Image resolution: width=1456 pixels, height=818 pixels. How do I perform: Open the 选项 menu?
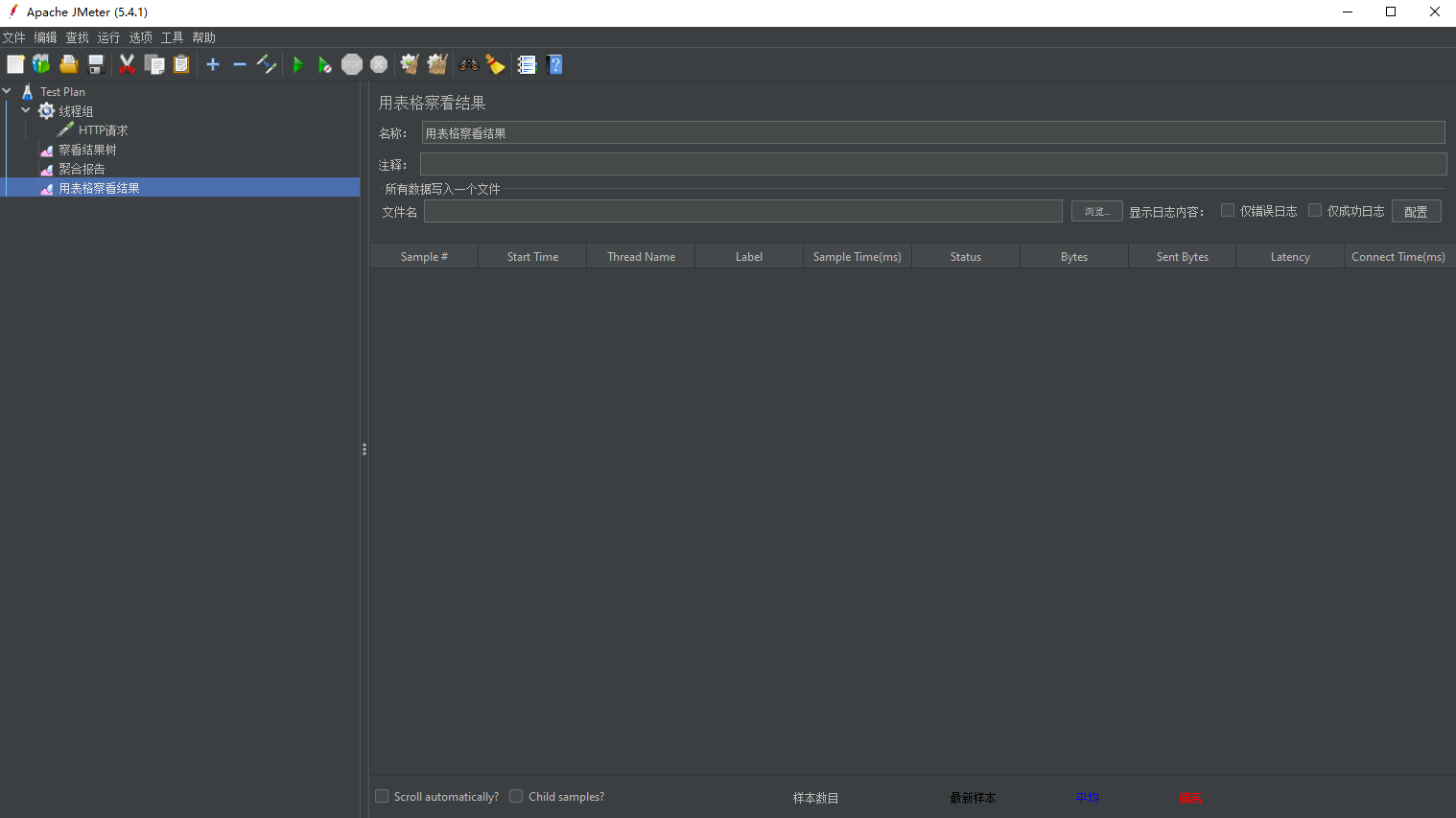coord(141,37)
